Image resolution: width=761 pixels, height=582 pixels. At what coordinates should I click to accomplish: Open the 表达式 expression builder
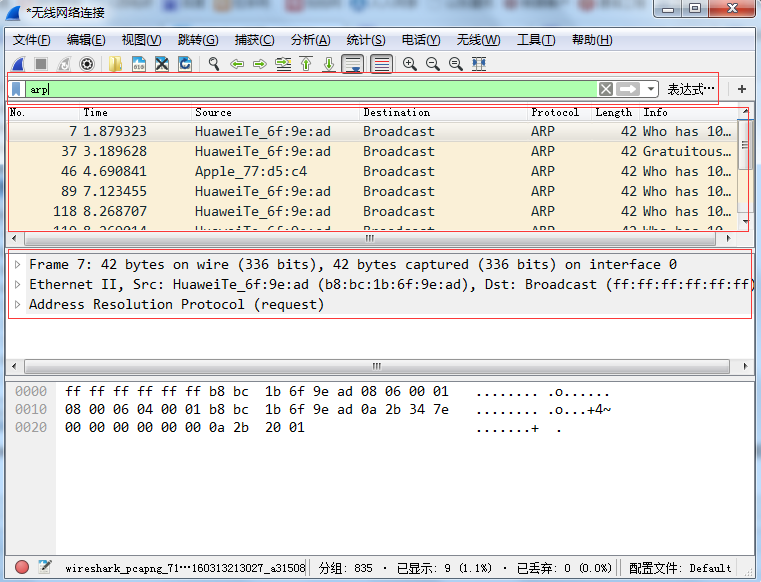691,89
